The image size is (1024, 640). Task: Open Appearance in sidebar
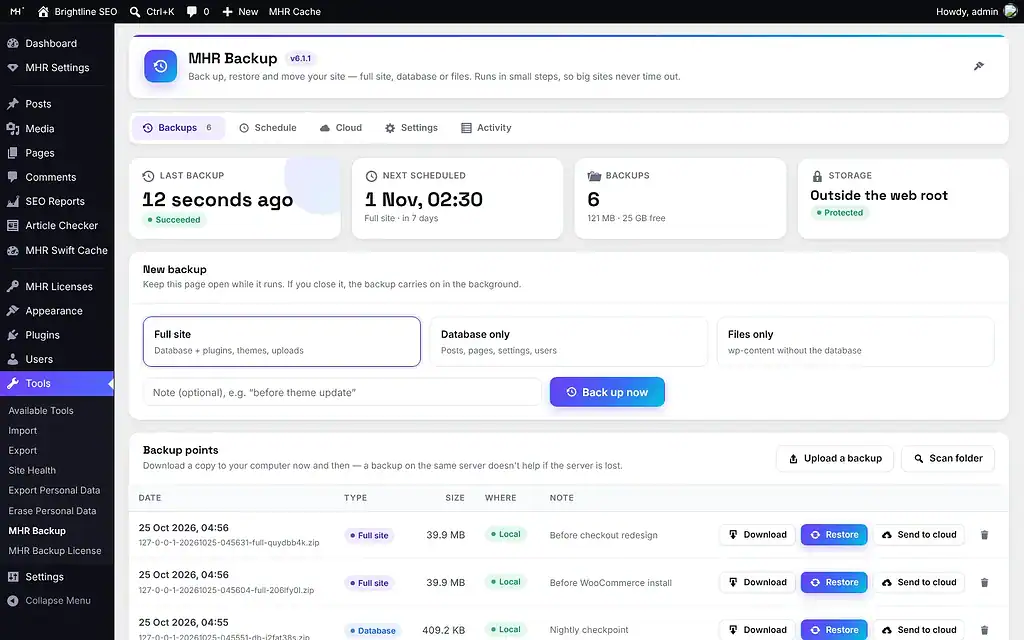click(57, 311)
